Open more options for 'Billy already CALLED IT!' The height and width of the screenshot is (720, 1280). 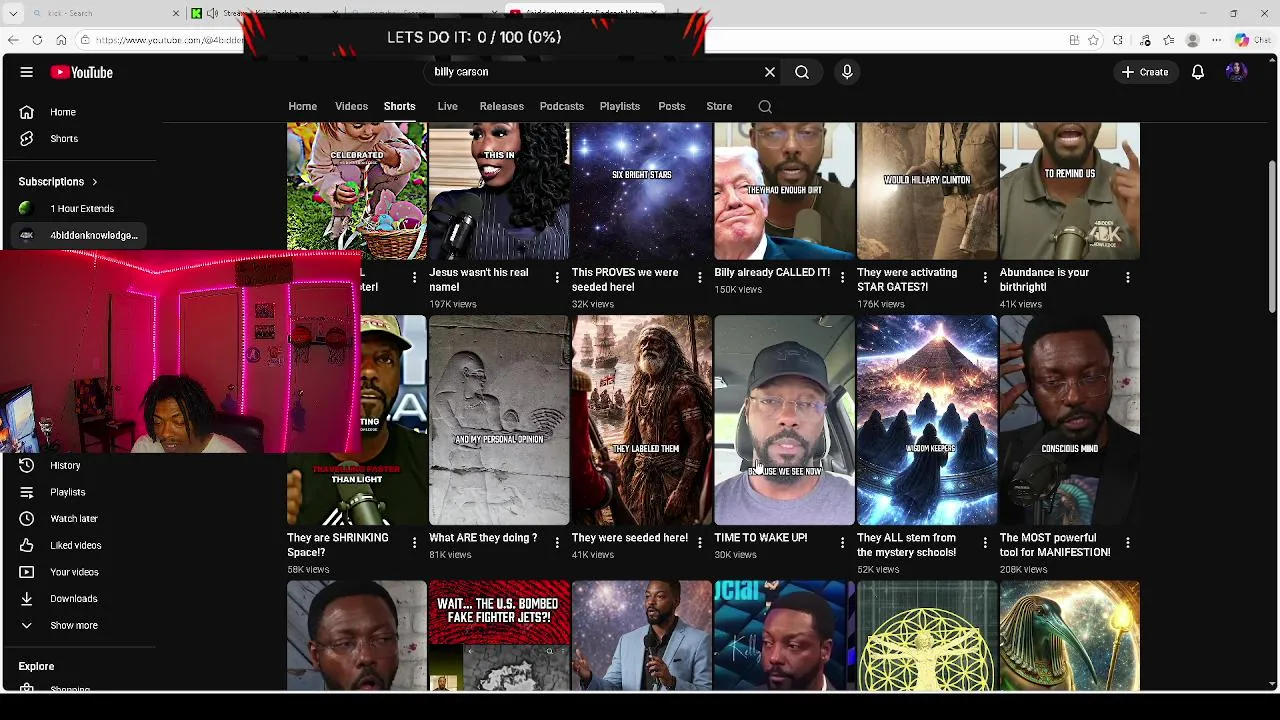[x=842, y=277]
